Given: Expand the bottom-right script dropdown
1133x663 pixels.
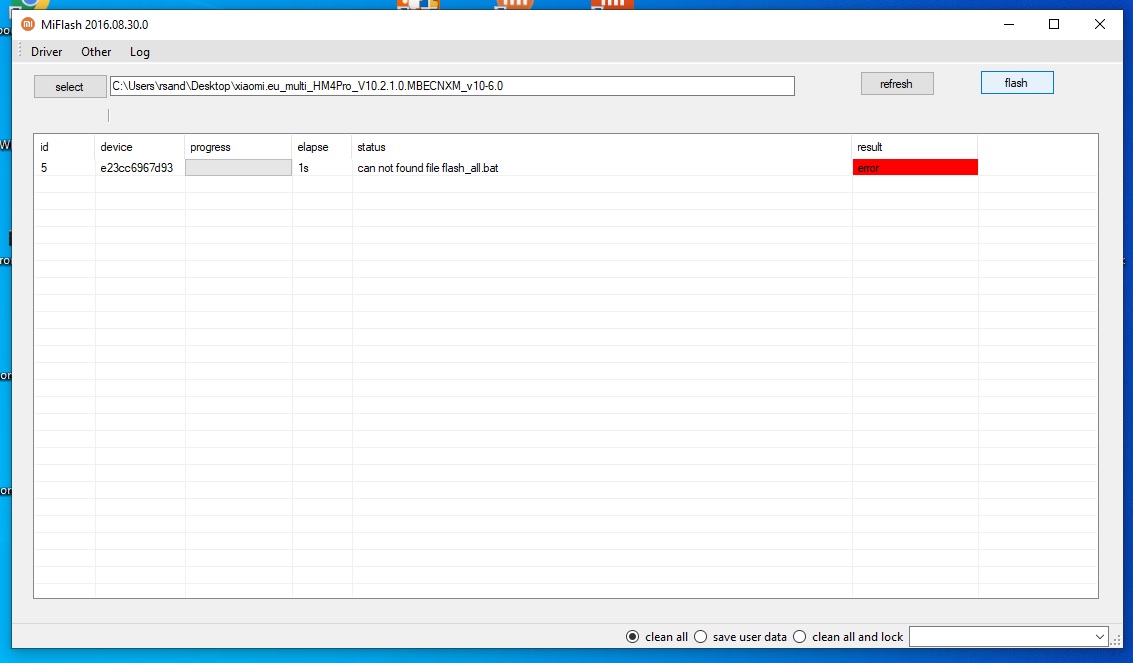Looking at the screenshot, I should coord(1100,636).
